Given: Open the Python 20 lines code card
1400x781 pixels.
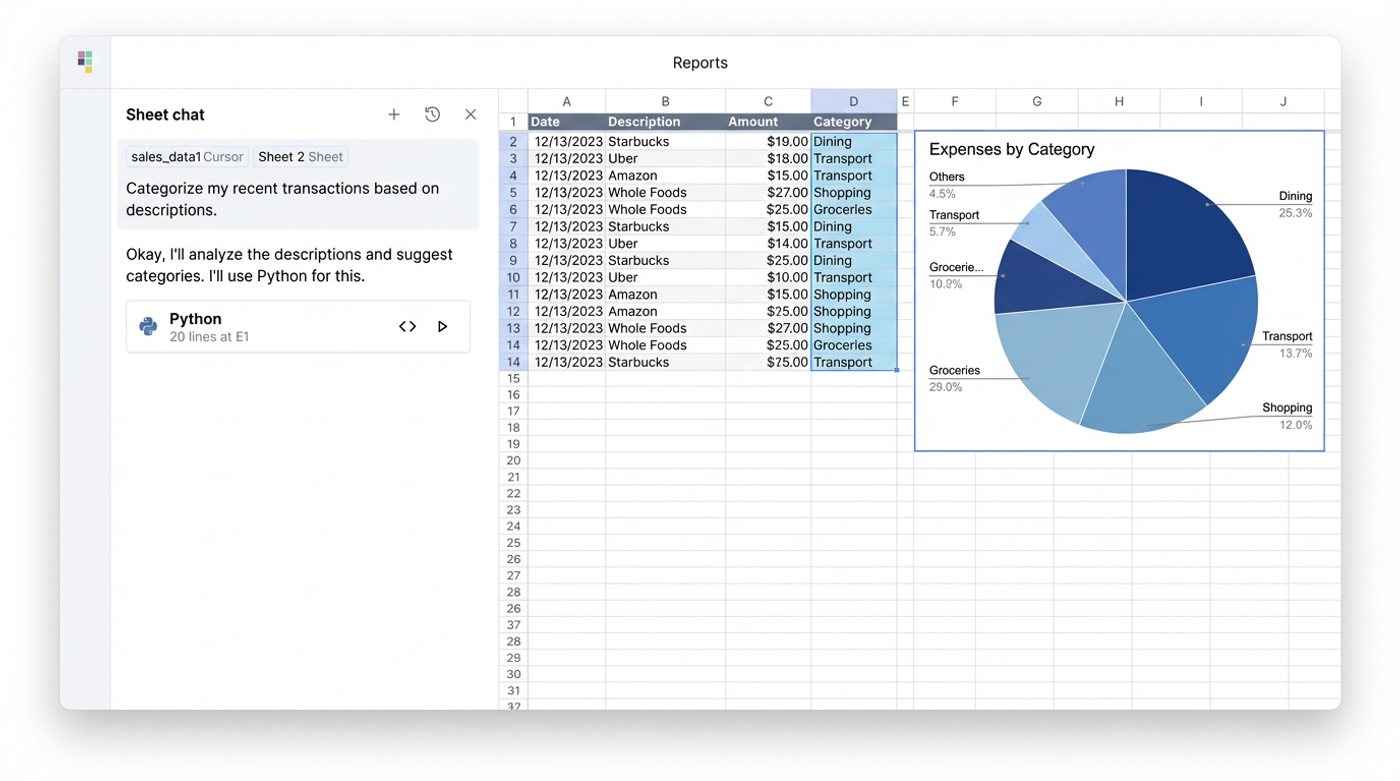Looking at the screenshot, I should tap(298, 327).
